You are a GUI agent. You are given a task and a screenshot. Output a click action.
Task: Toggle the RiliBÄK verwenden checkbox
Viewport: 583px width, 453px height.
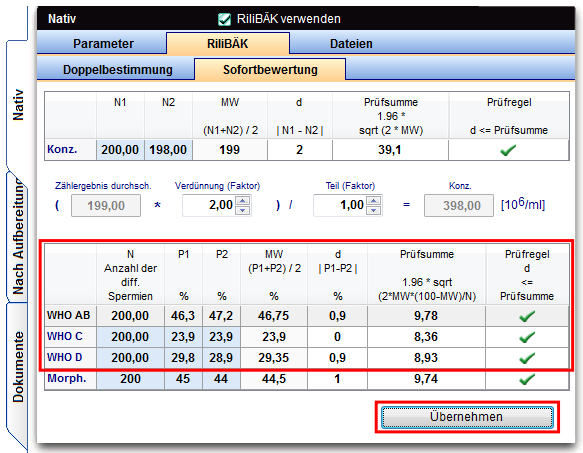tap(224, 19)
